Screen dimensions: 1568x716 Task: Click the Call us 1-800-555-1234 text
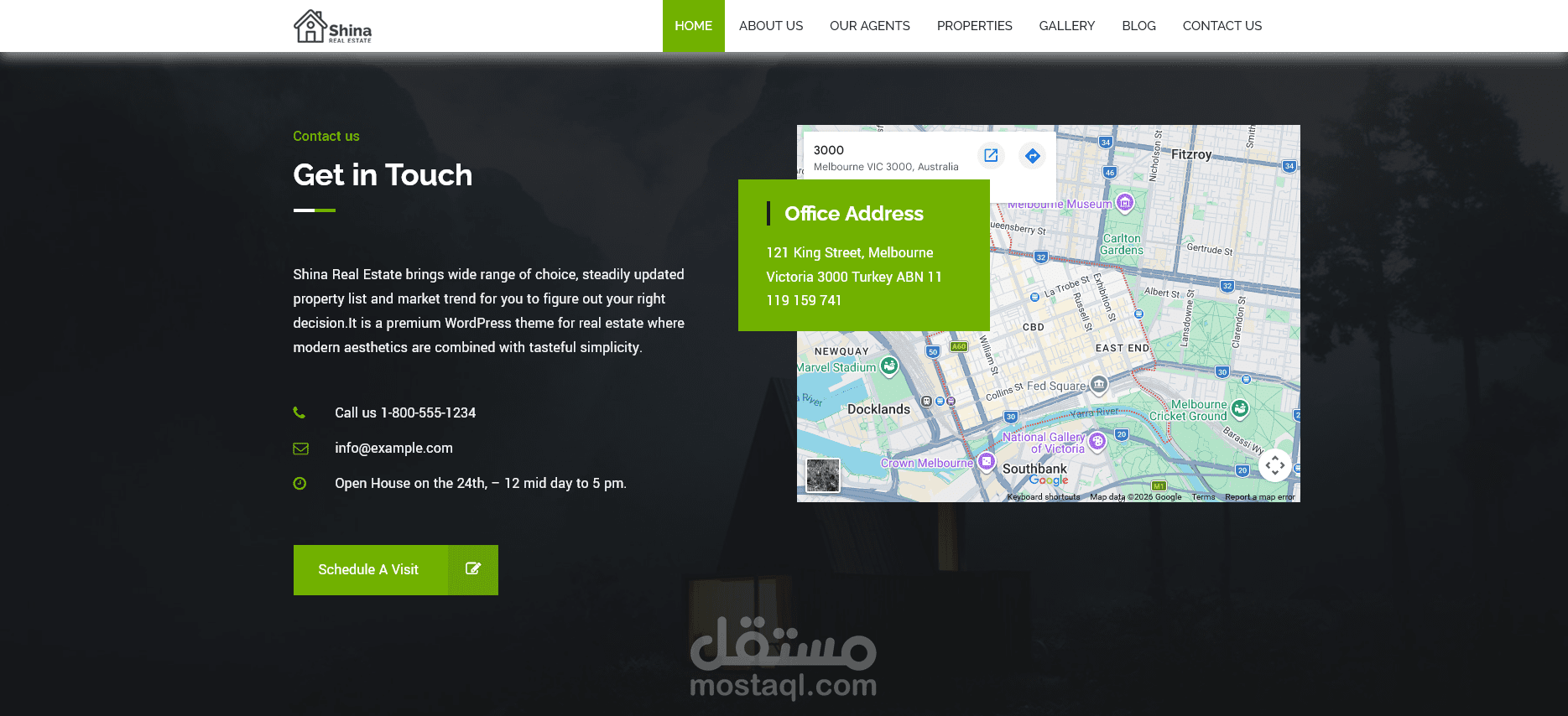click(405, 412)
